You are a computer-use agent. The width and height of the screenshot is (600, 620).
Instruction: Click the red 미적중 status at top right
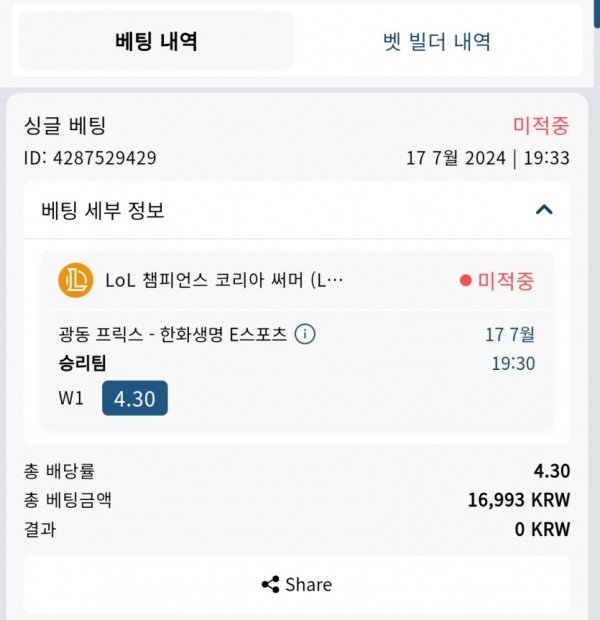[x=541, y=126]
